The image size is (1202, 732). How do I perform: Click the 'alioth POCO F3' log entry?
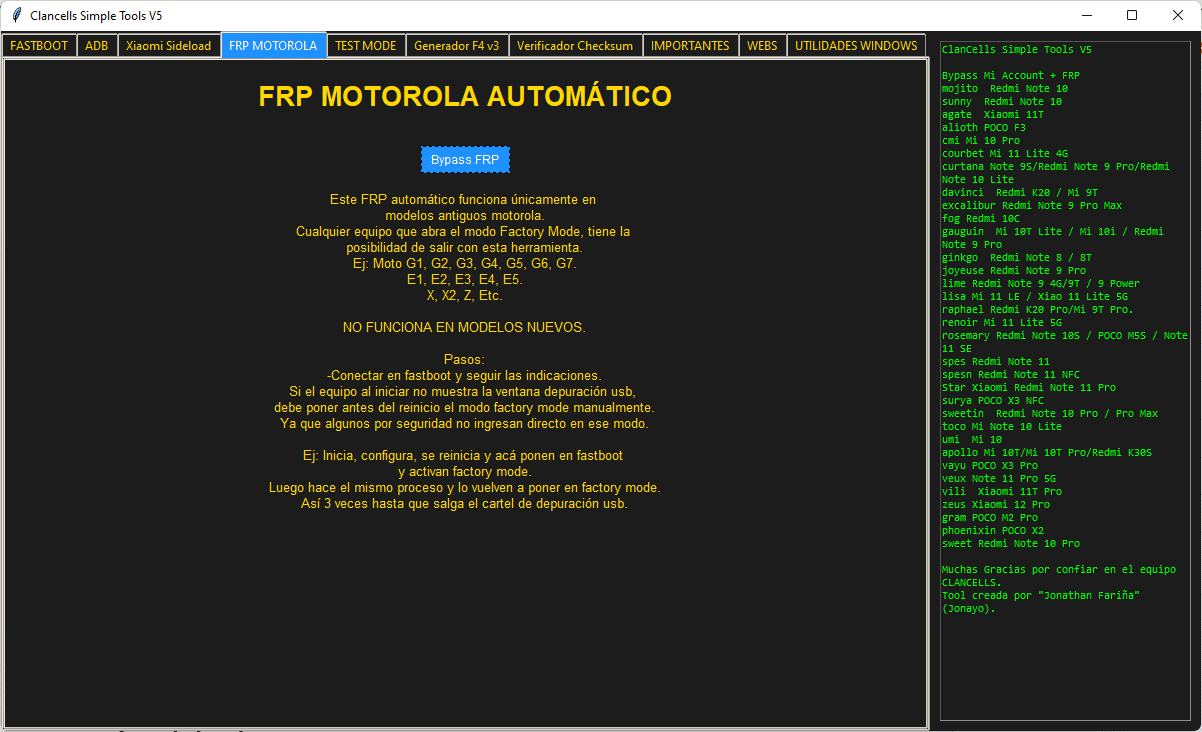(x=983, y=128)
